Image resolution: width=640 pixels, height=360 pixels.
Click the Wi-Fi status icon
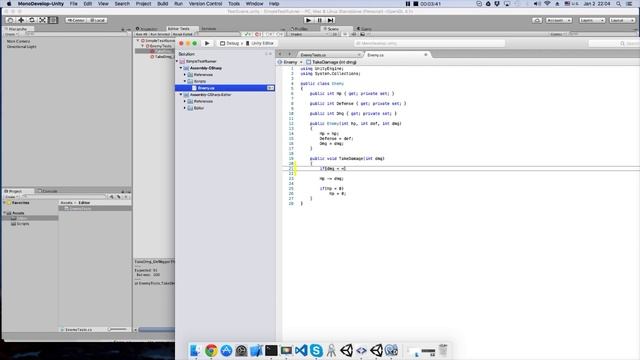coord(547,4)
